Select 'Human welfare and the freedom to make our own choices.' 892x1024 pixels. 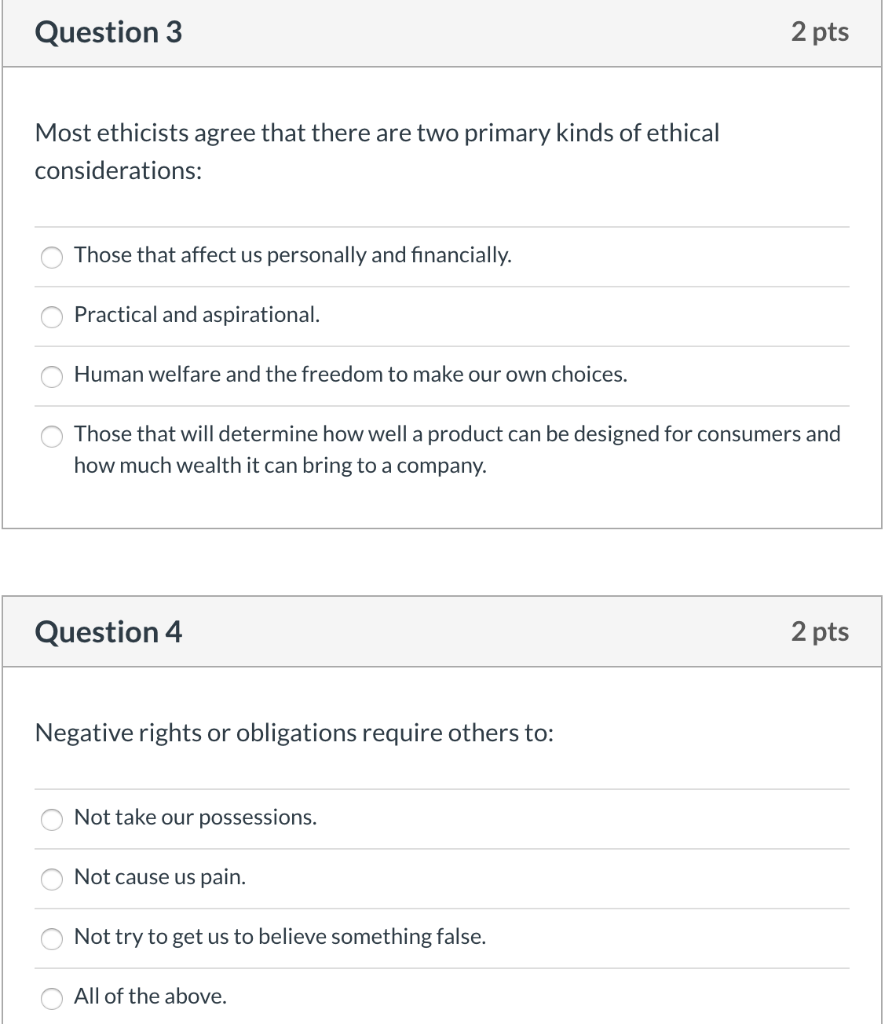pyautogui.click(x=52, y=377)
